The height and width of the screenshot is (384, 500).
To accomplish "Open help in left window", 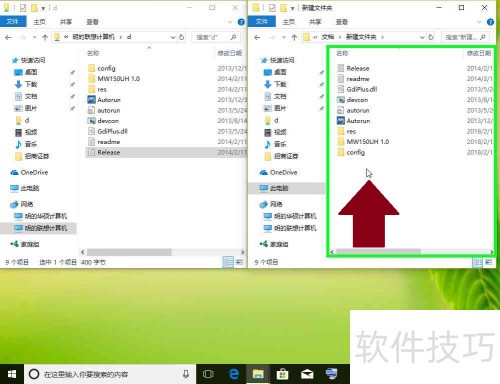I will (x=241, y=22).
